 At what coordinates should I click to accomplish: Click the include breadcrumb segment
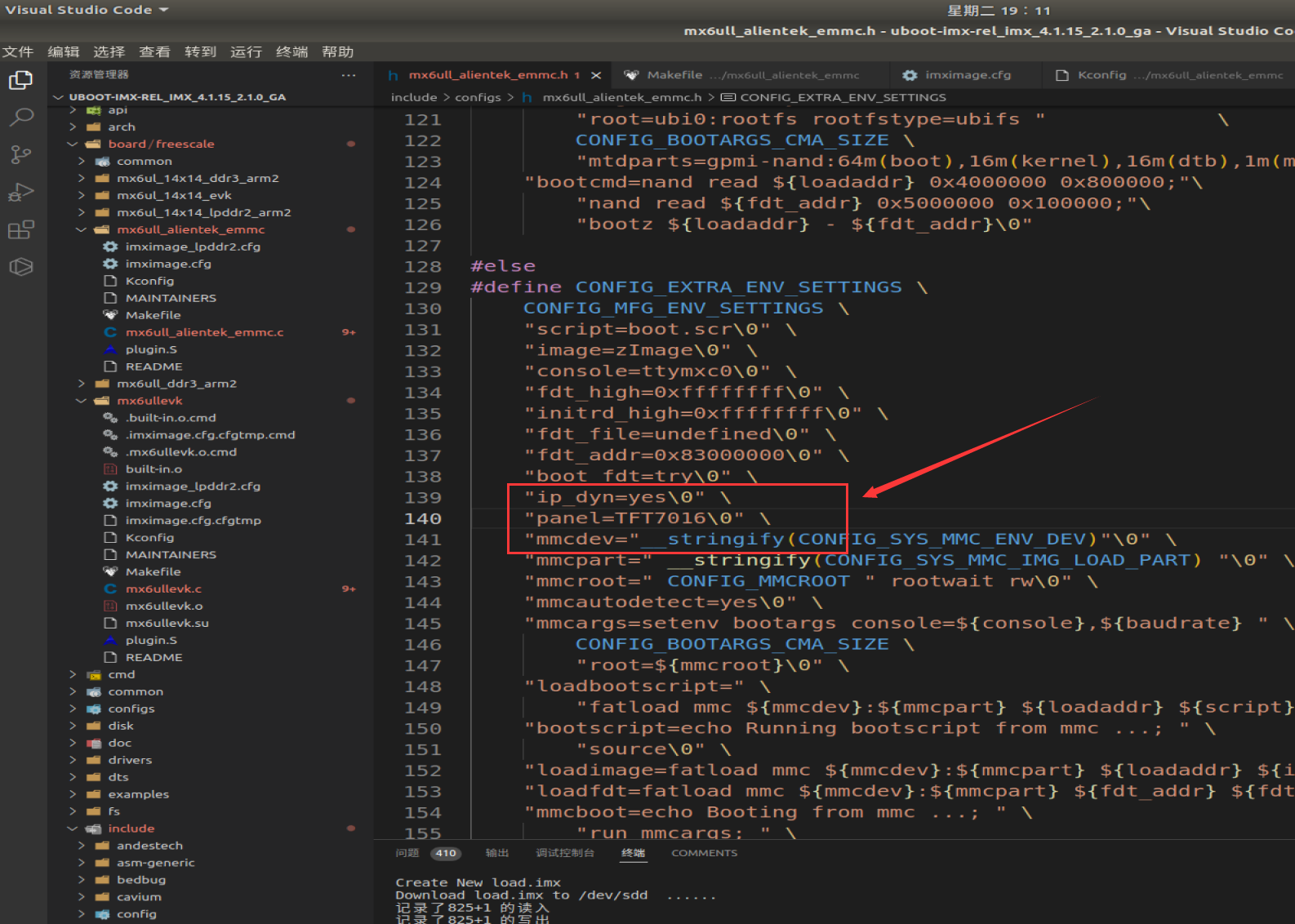(x=414, y=97)
